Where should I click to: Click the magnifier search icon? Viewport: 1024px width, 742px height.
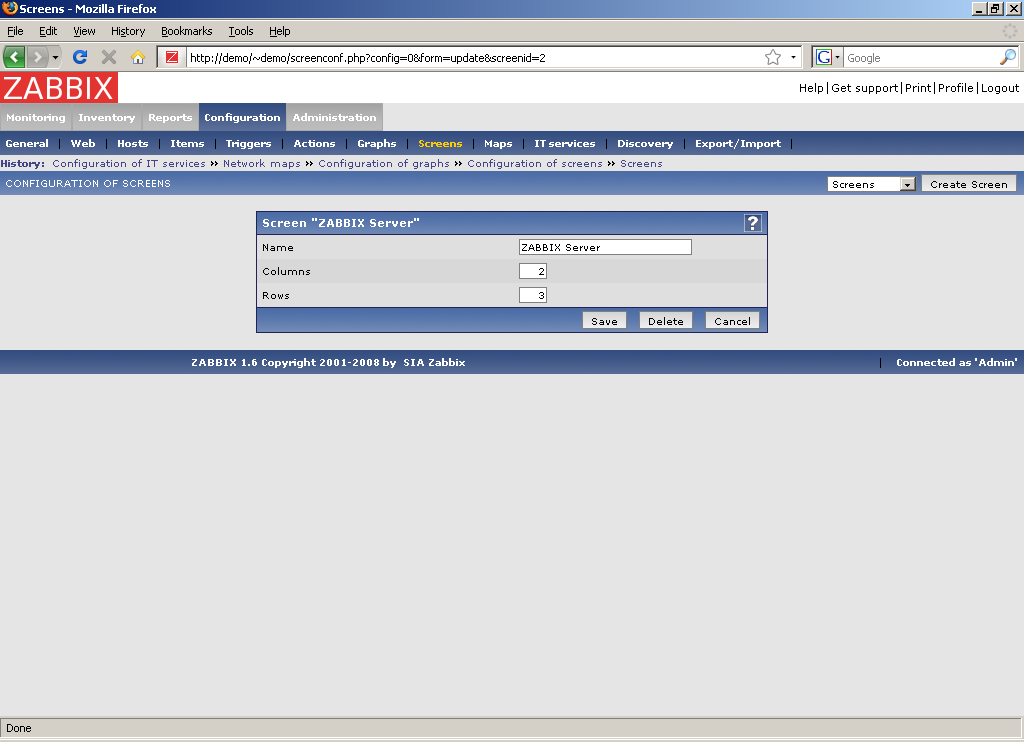point(1008,57)
